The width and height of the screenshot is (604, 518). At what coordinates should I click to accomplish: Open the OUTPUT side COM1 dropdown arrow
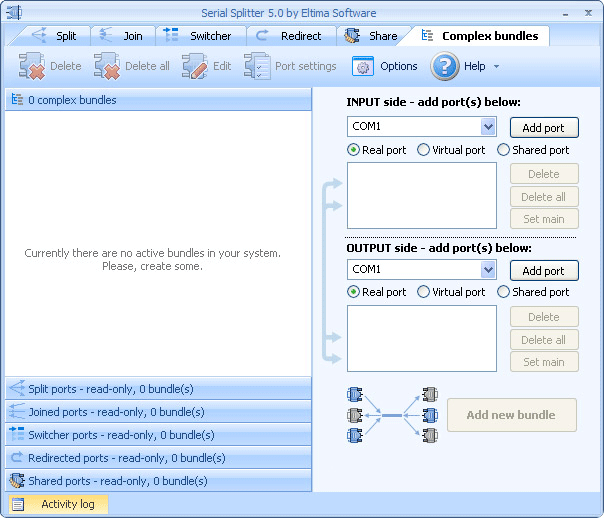(488, 270)
